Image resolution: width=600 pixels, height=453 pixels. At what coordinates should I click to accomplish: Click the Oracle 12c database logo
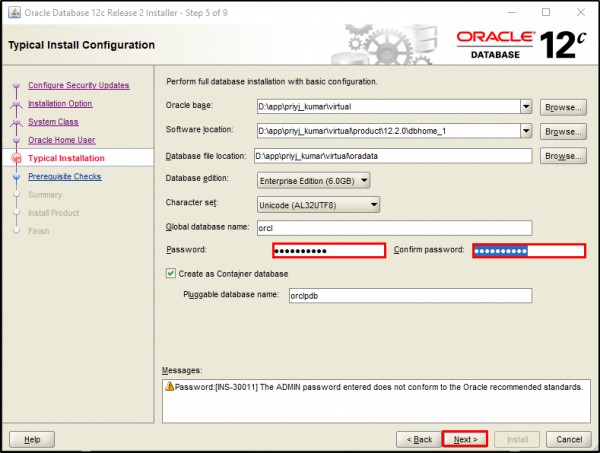519,44
